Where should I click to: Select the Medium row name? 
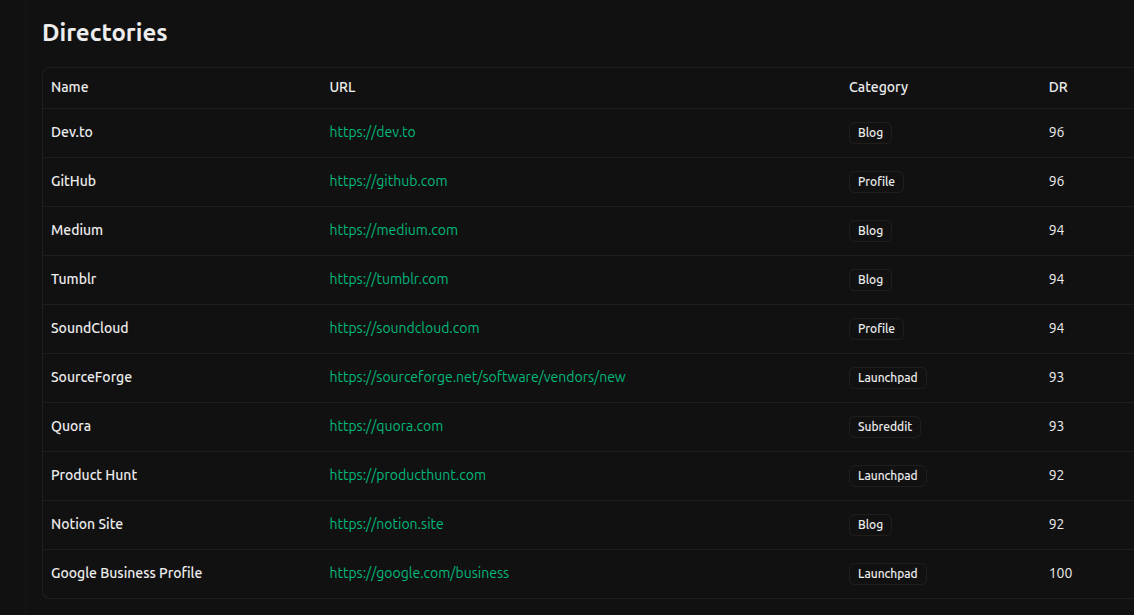(x=77, y=230)
